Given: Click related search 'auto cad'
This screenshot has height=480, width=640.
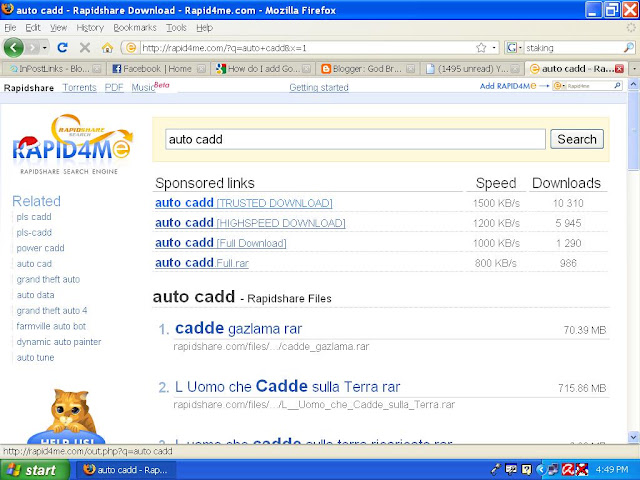Looking at the screenshot, I should 34,264.
